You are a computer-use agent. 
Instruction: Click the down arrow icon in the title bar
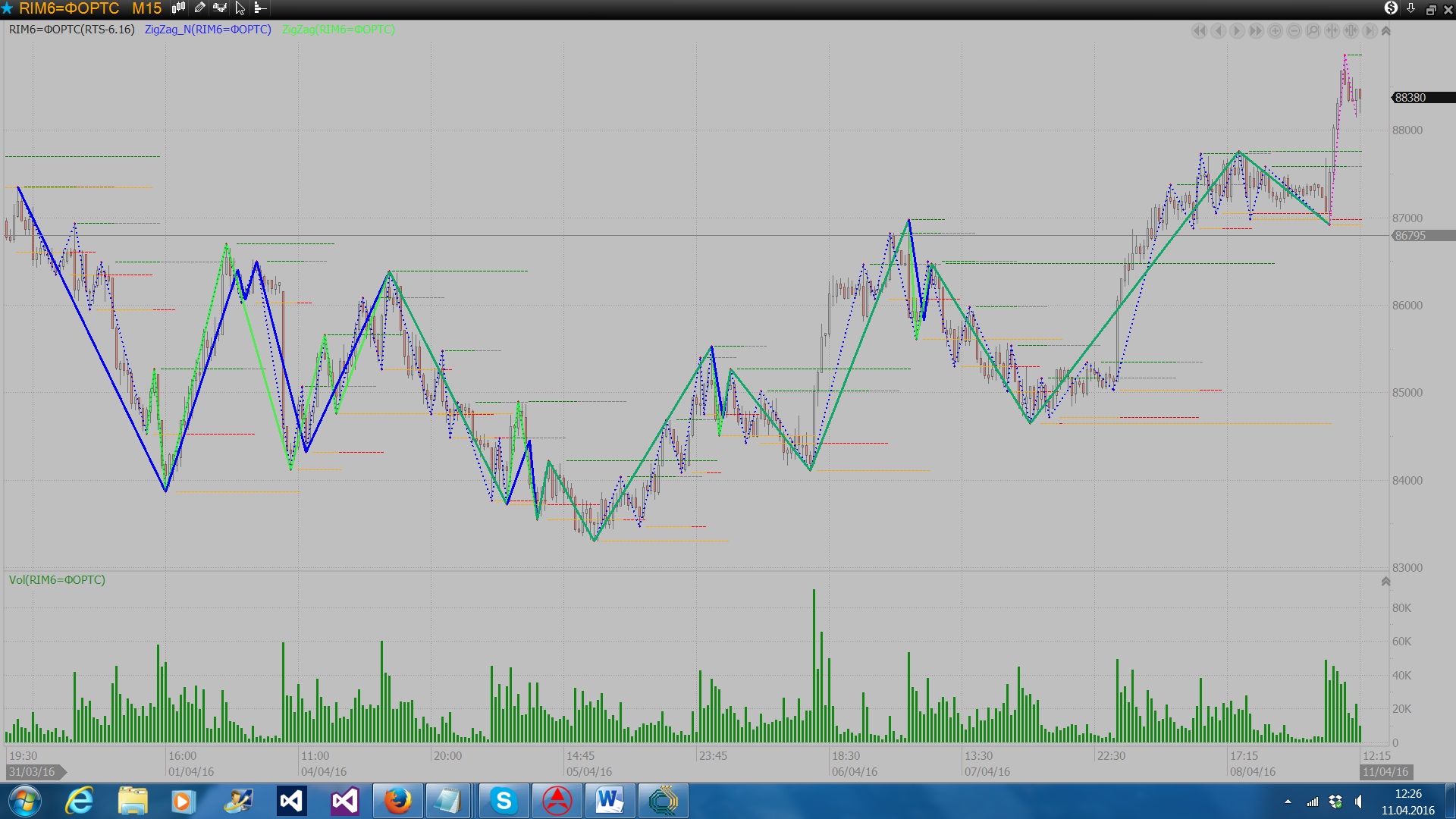tap(1410, 8)
